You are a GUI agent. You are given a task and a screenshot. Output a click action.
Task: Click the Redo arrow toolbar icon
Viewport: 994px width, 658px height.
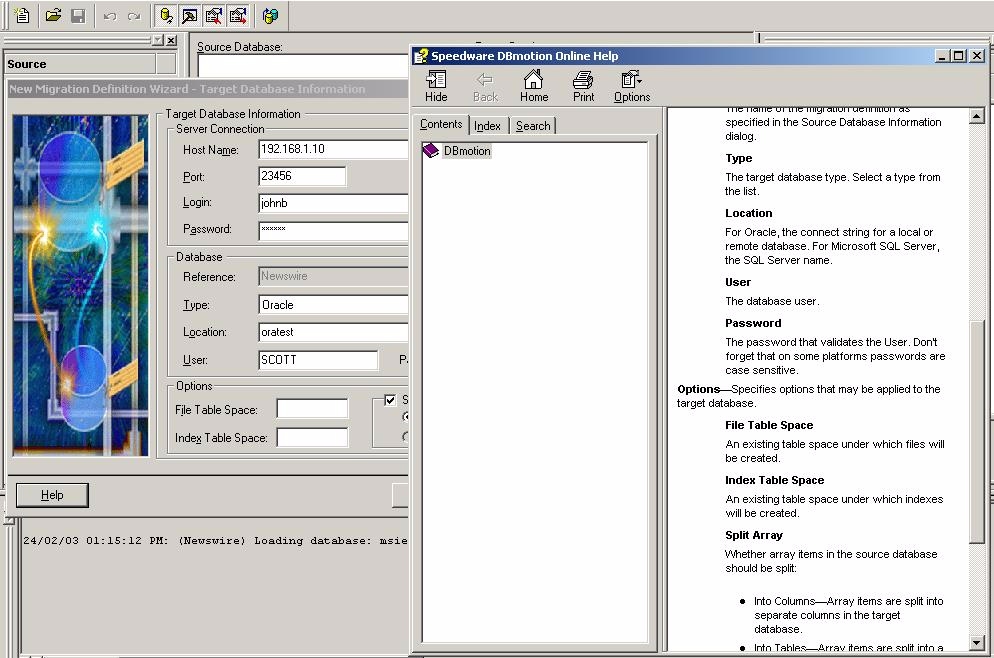pos(134,16)
